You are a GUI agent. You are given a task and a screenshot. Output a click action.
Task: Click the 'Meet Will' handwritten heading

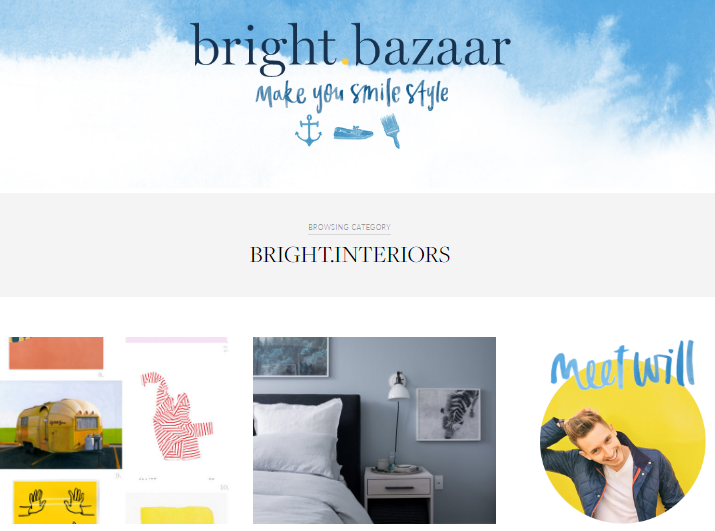pyautogui.click(x=623, y=366)
